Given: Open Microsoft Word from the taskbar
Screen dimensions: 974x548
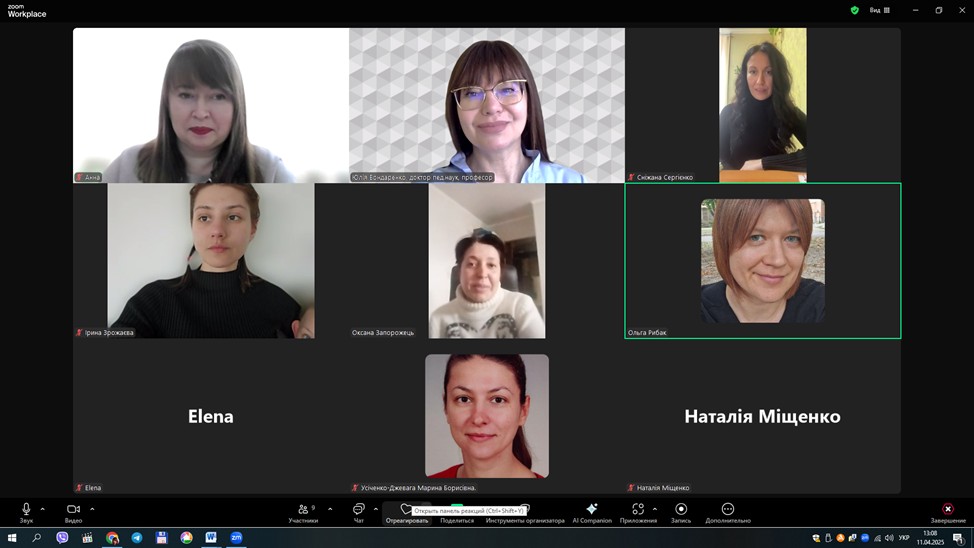Looking at the screenshot, I should (x=211, y=538).
